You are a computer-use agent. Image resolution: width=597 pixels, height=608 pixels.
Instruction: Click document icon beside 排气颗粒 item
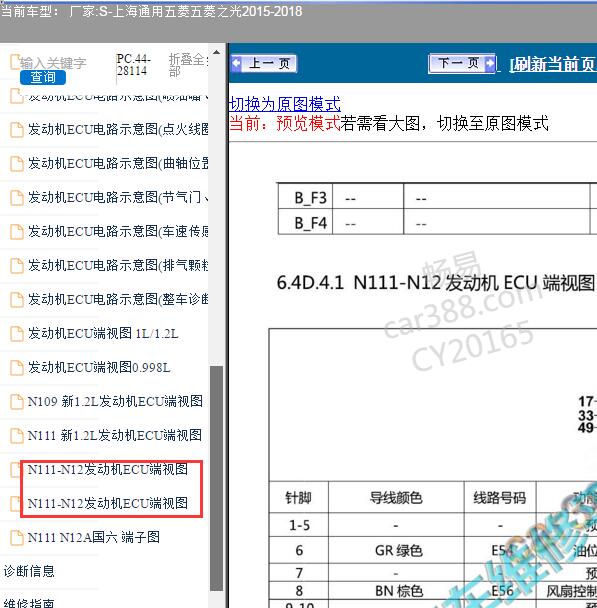pos(16,266)
